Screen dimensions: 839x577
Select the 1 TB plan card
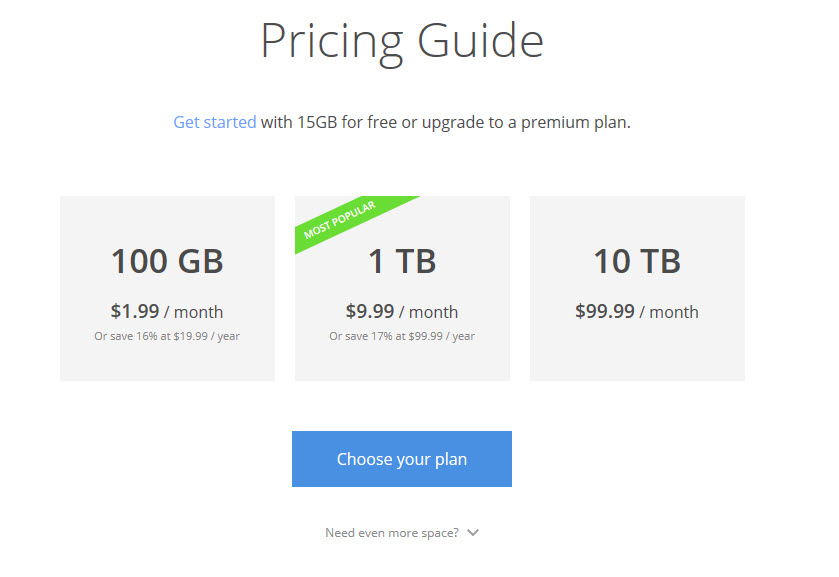[402, 288]
